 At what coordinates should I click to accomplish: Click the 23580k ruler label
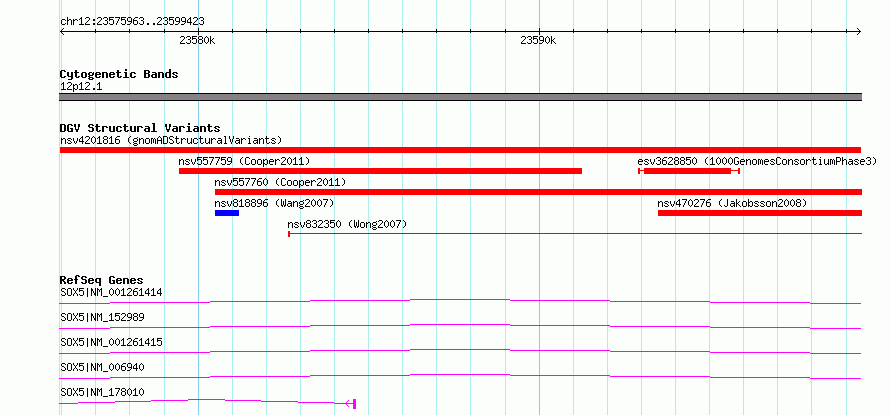(x=197, y=40)
